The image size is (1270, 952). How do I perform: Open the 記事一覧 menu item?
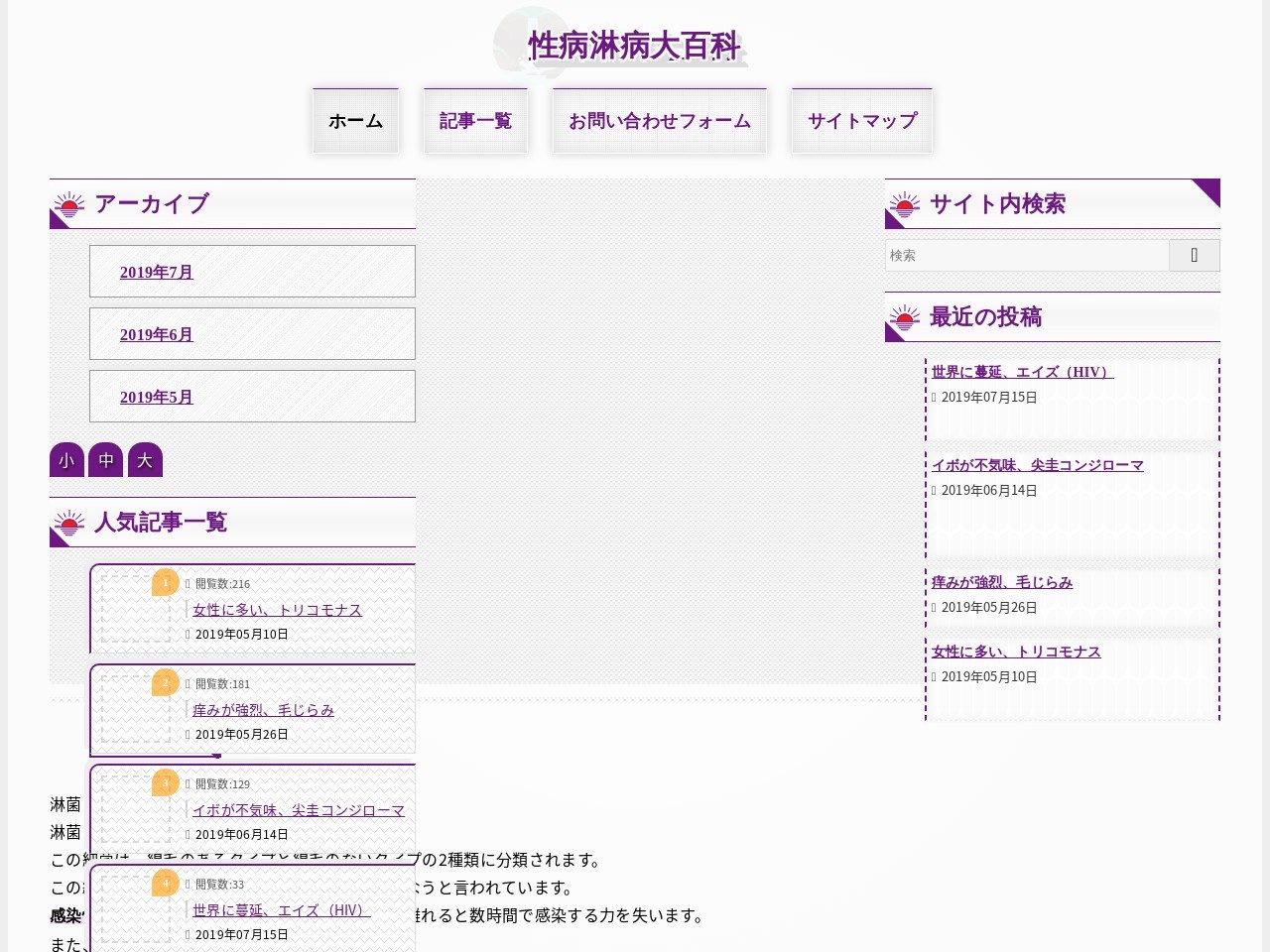pos(475,121)
